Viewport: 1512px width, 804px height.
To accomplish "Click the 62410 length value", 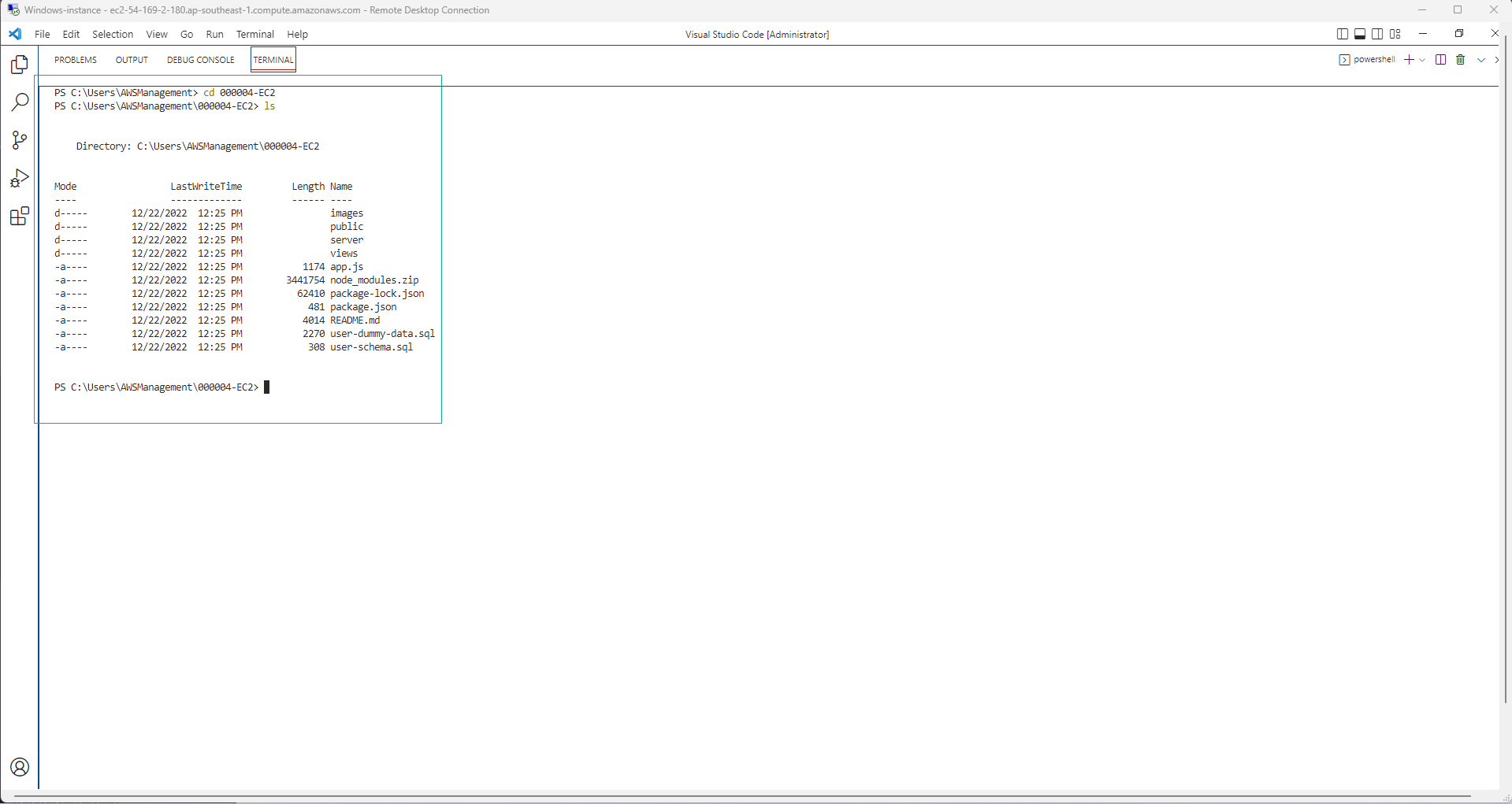I will [x=311, y=294].
